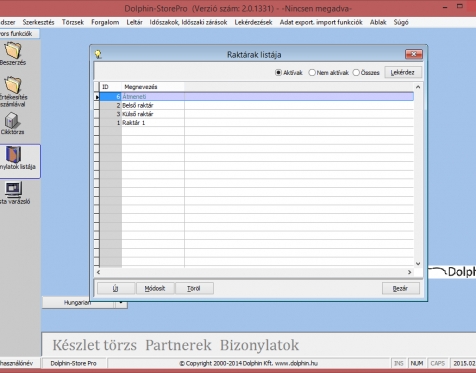Expand the Hungarian language dropdown

(121, 303)
